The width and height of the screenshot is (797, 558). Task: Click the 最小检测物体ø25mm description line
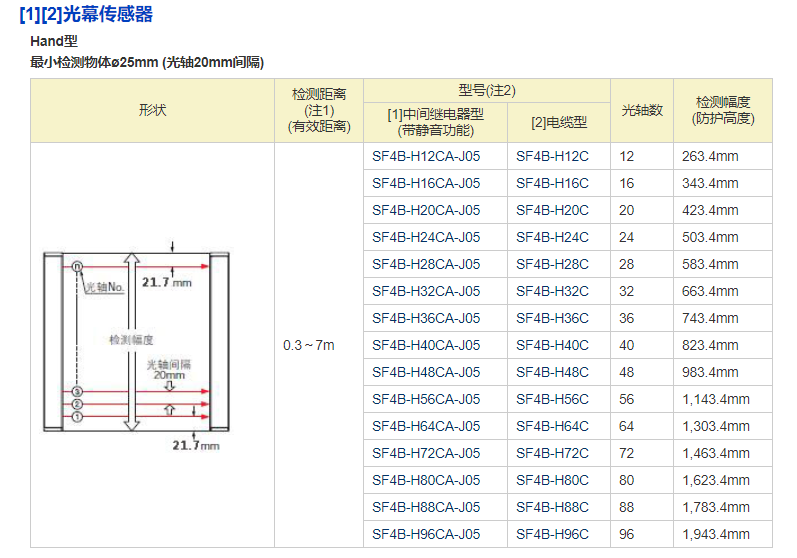point(147,62)
